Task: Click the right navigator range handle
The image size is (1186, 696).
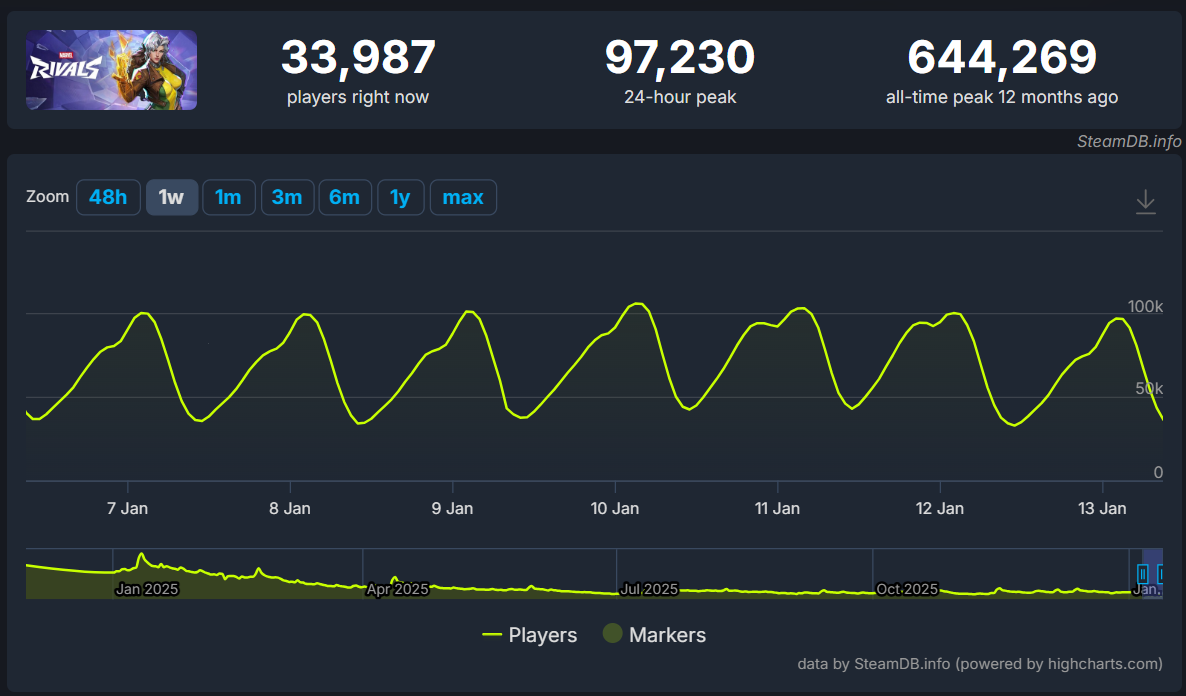Action: click(1162, 574)
